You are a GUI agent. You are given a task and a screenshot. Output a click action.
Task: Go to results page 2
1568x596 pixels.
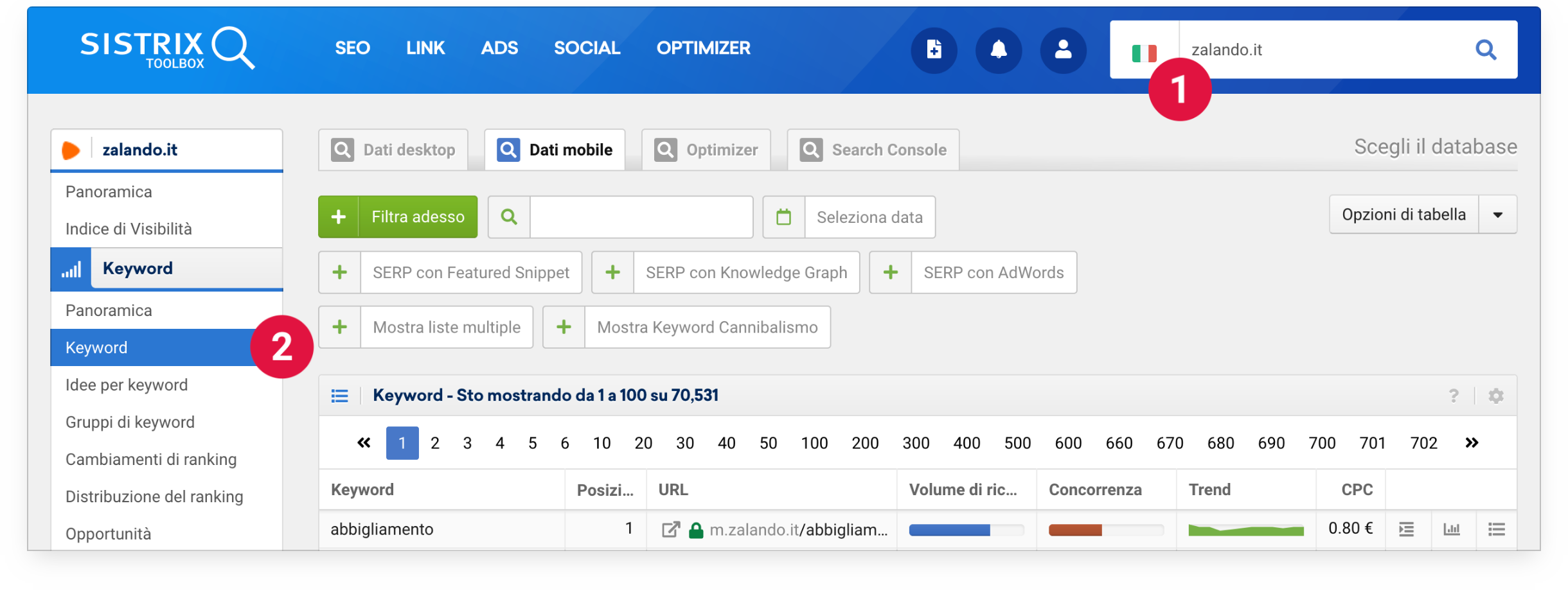coord(435,443)
